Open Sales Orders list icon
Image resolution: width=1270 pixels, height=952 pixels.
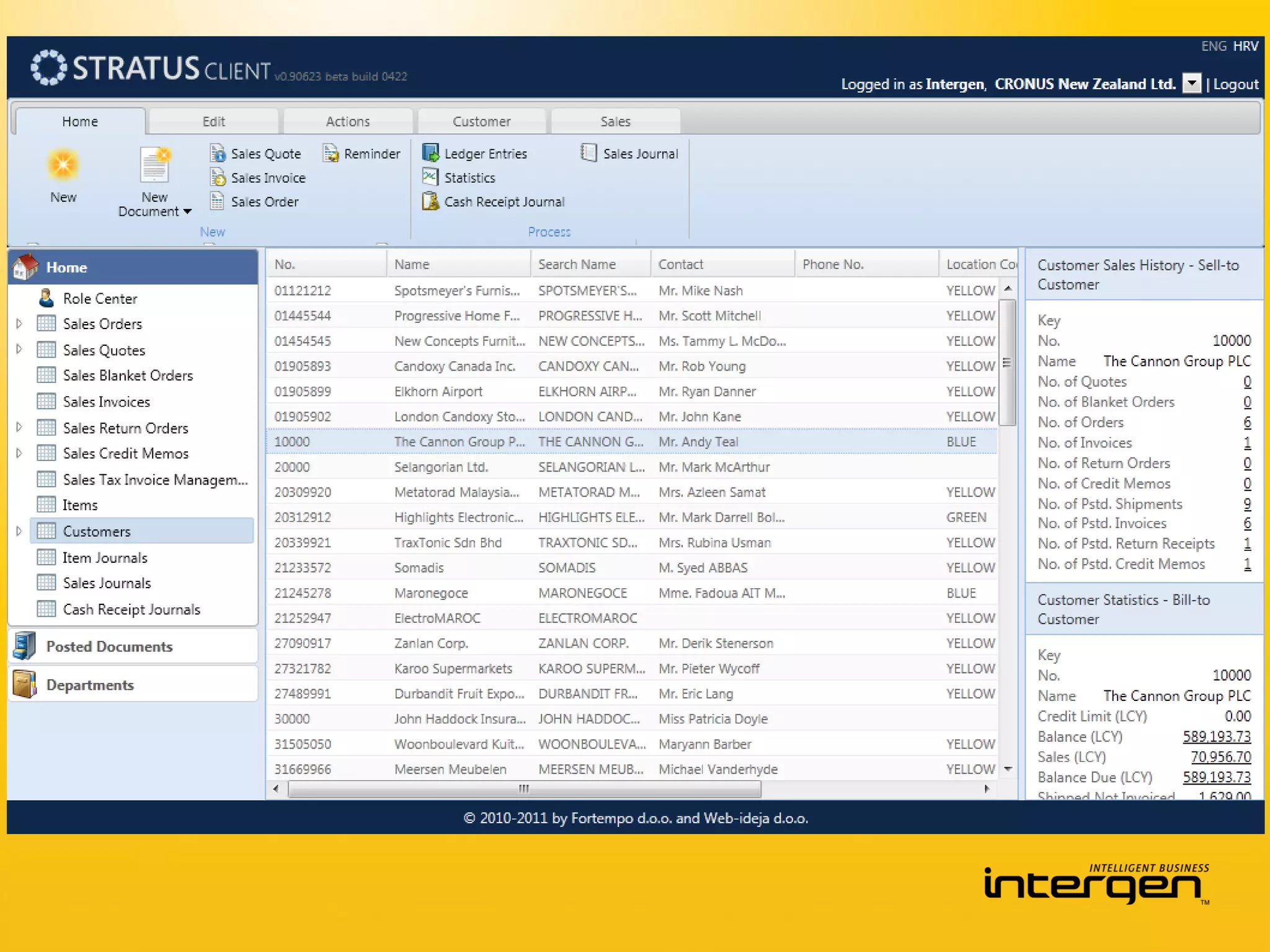point(47,324)
